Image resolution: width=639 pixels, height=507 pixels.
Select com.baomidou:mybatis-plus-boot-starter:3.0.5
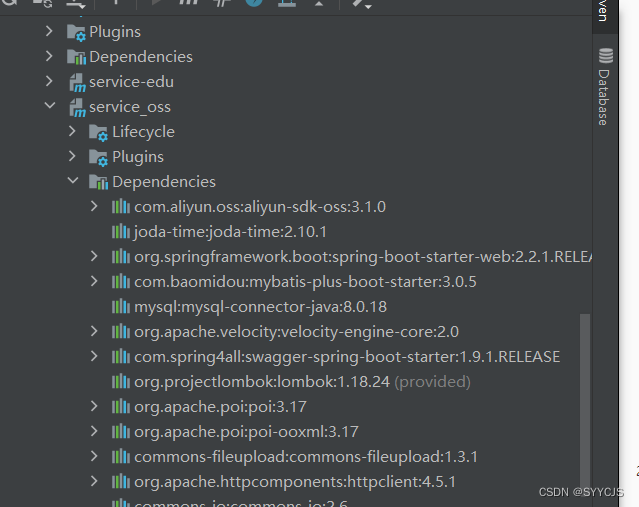[x=305, y=282]
